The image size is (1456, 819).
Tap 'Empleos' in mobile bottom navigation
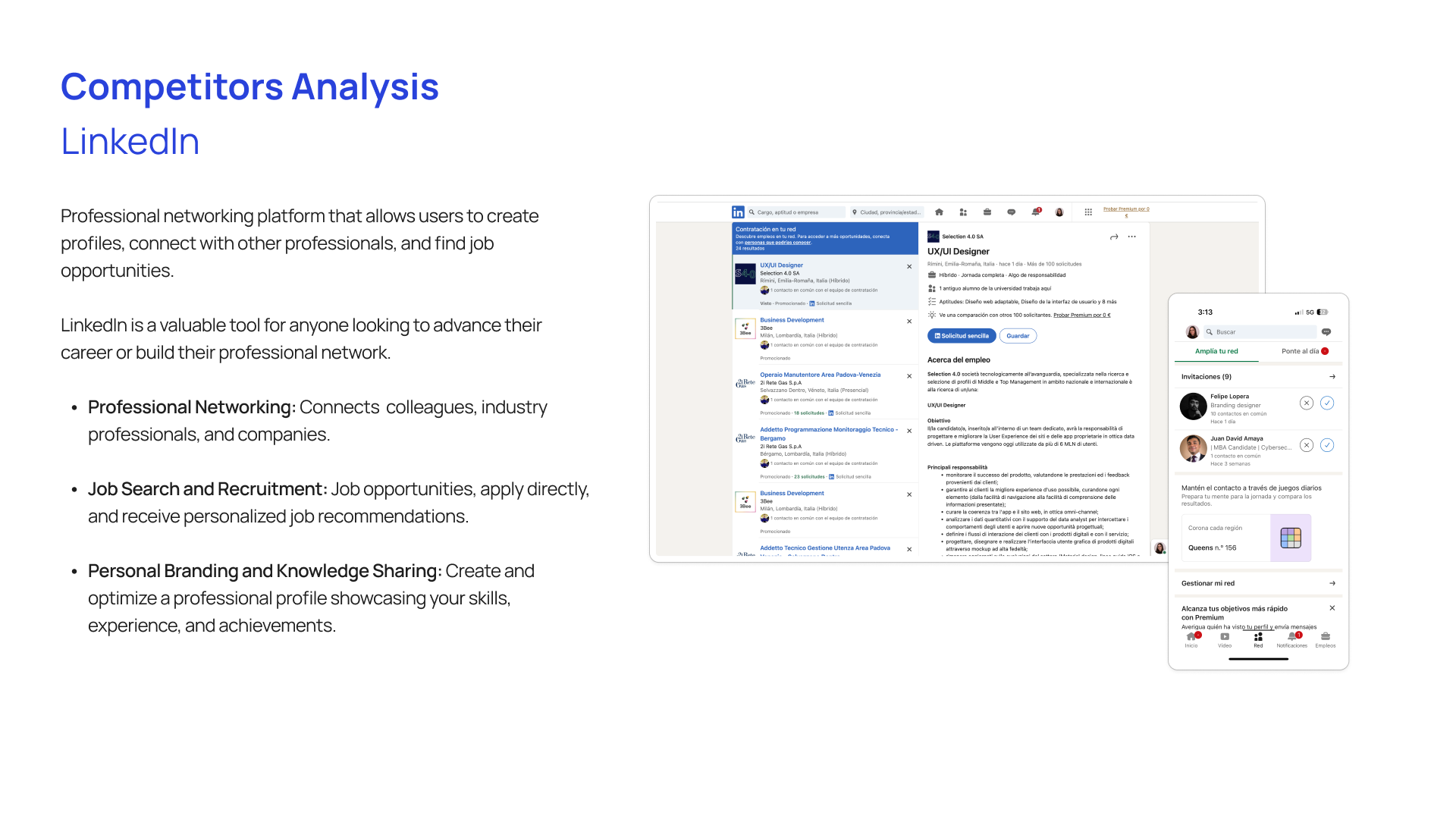pos(1326,641)
